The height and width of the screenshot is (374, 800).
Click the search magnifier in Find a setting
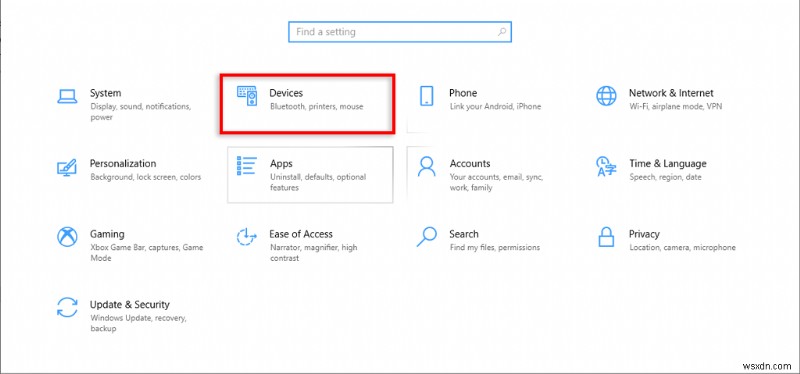(x=502, y=32)
